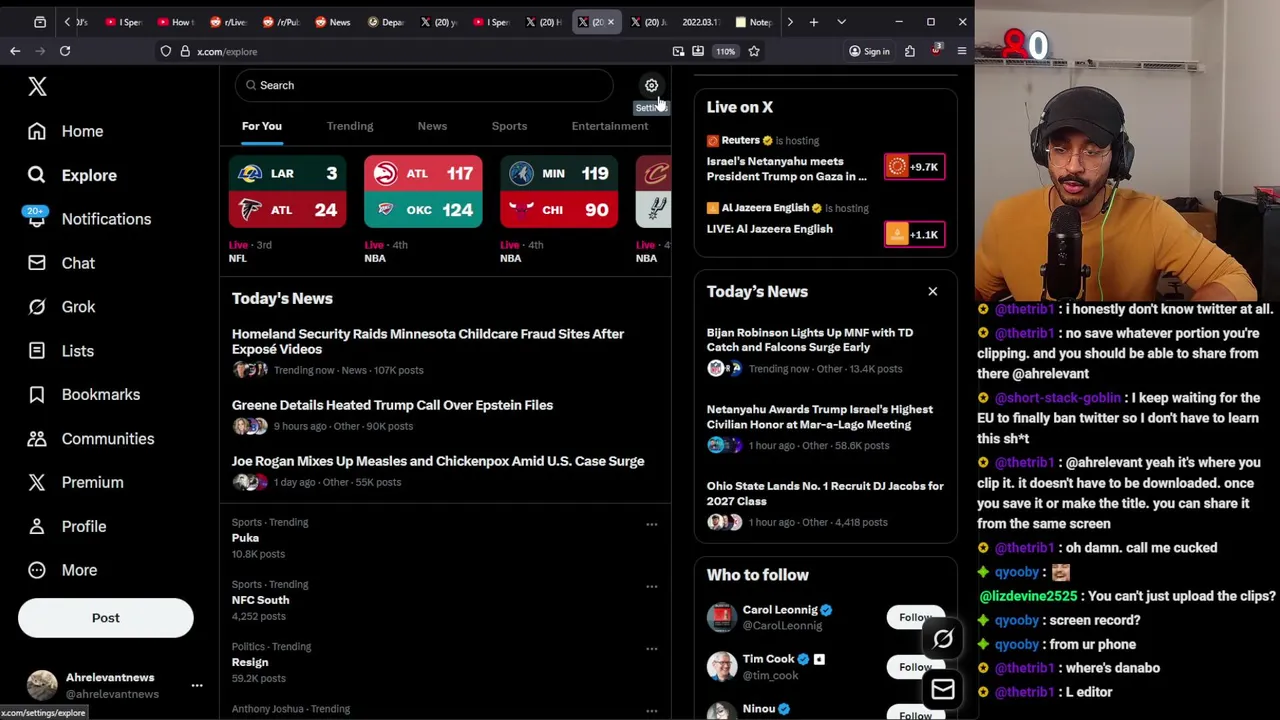Screen dimensions: 1280x720
Task: Select the For You tab
Action: tap(262, 126)
